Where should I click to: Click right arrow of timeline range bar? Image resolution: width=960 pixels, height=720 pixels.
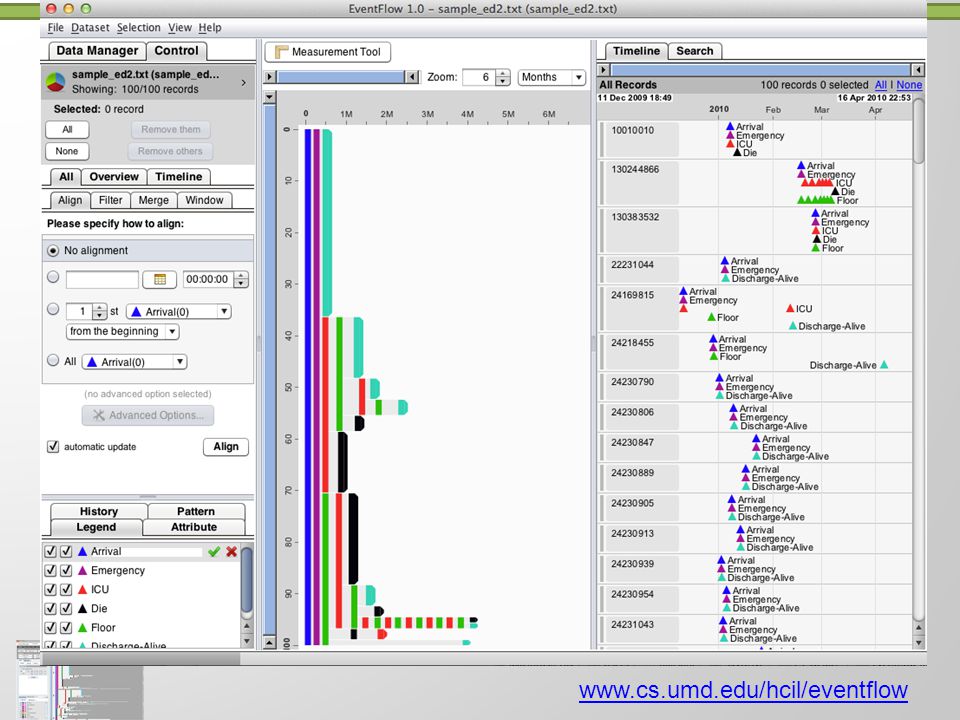pos(918,69)
